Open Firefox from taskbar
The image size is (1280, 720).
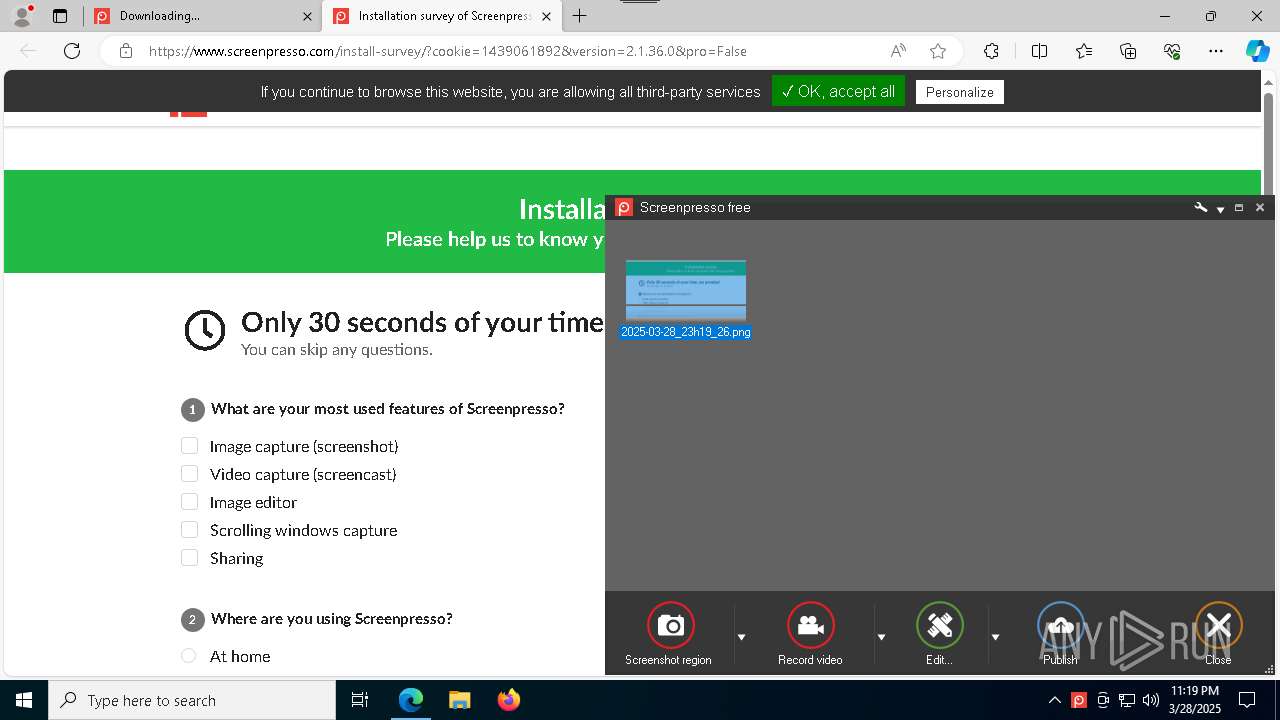coord(508,700)
